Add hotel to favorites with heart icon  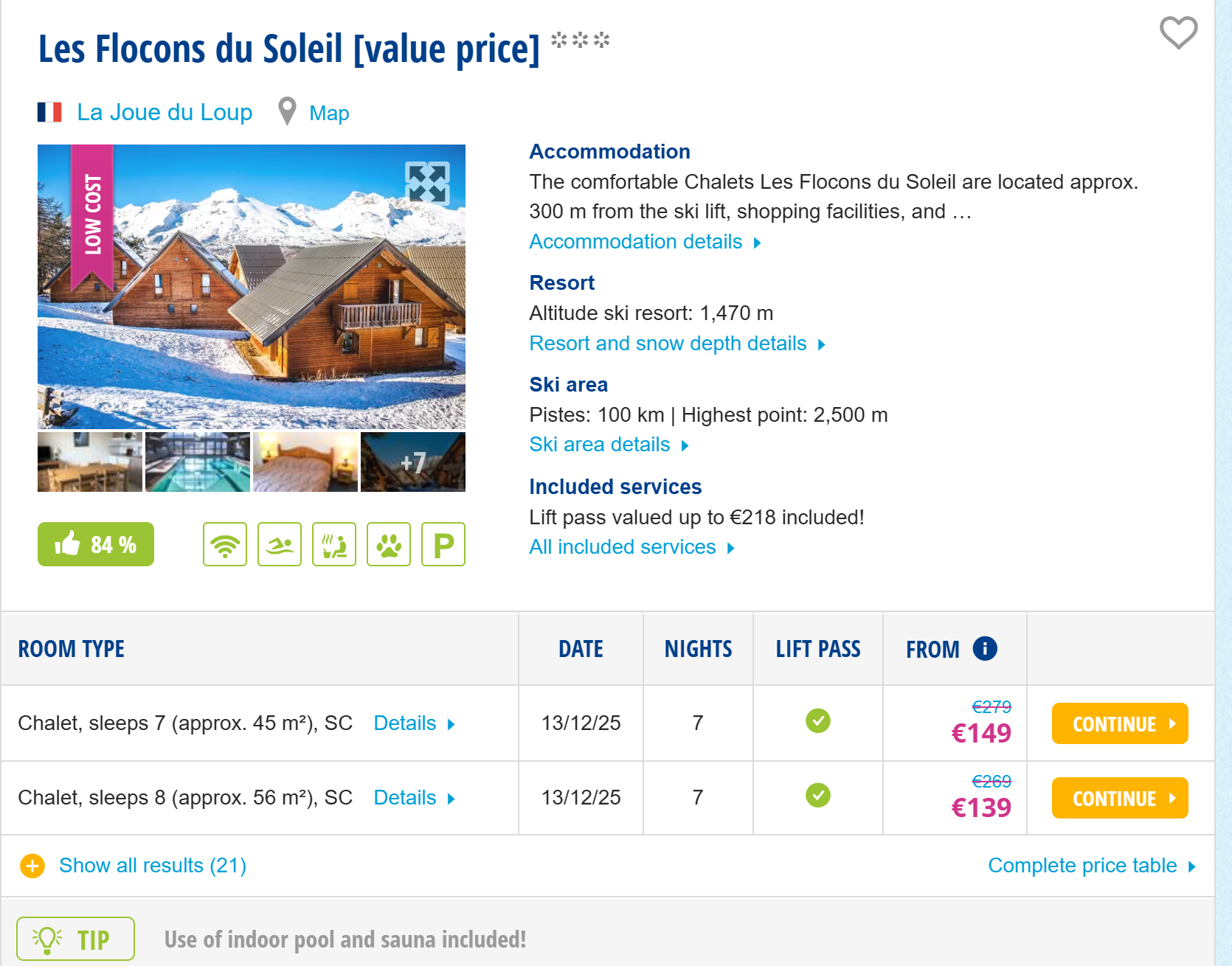(1178, 32)
